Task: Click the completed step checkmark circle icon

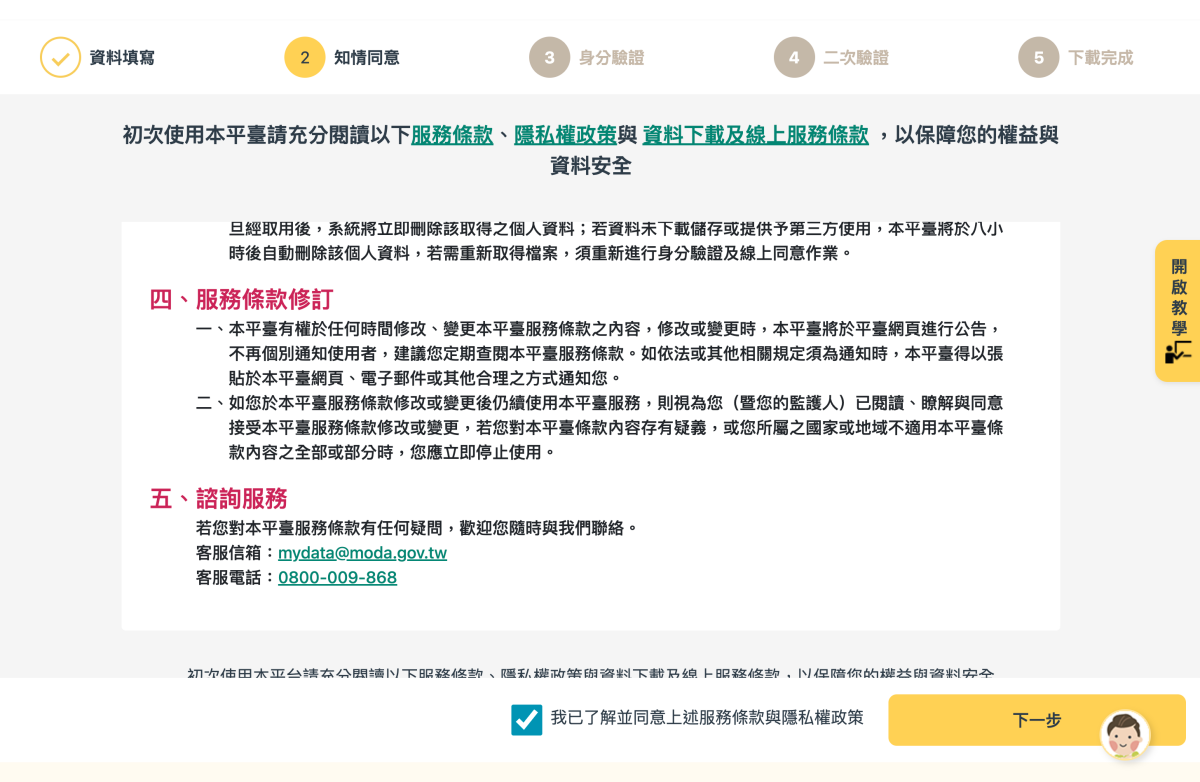Action: [x=60, y=57]
